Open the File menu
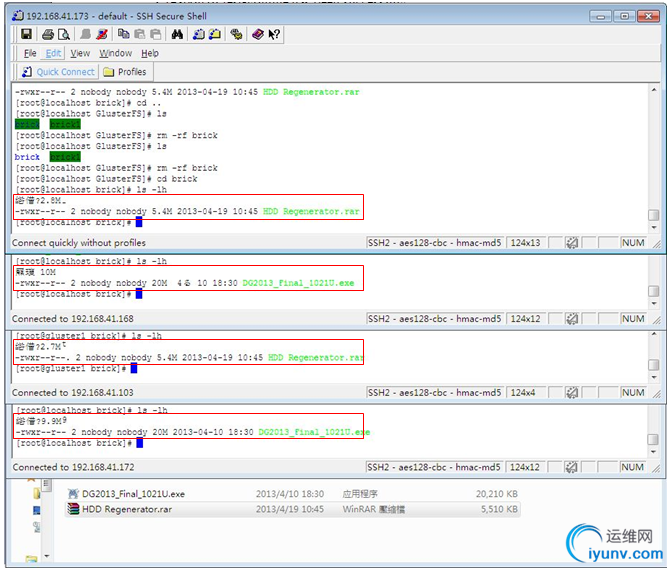 (30, 53)
